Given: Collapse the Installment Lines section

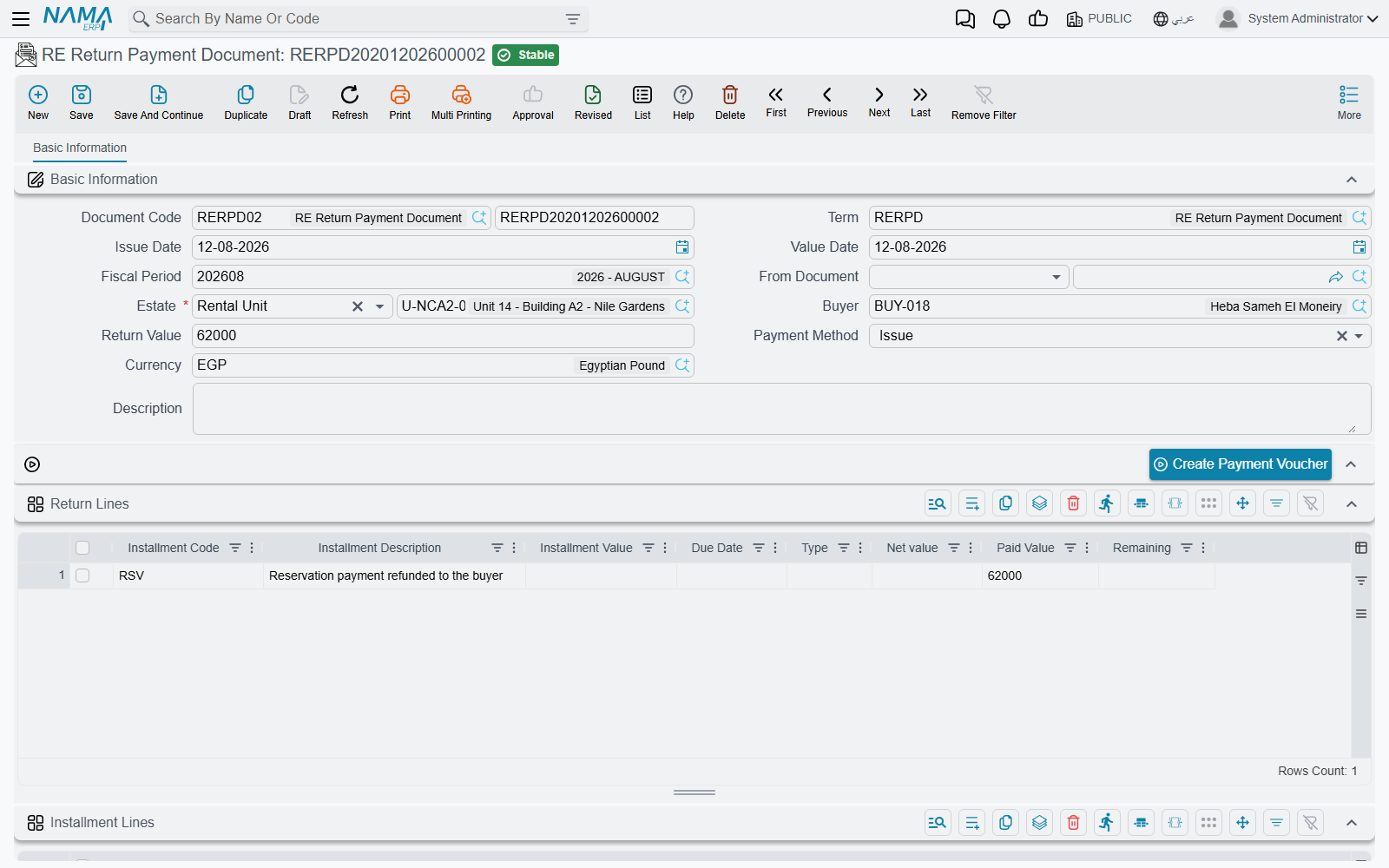Looking at the screenshot, I should tap(1352, 823).
